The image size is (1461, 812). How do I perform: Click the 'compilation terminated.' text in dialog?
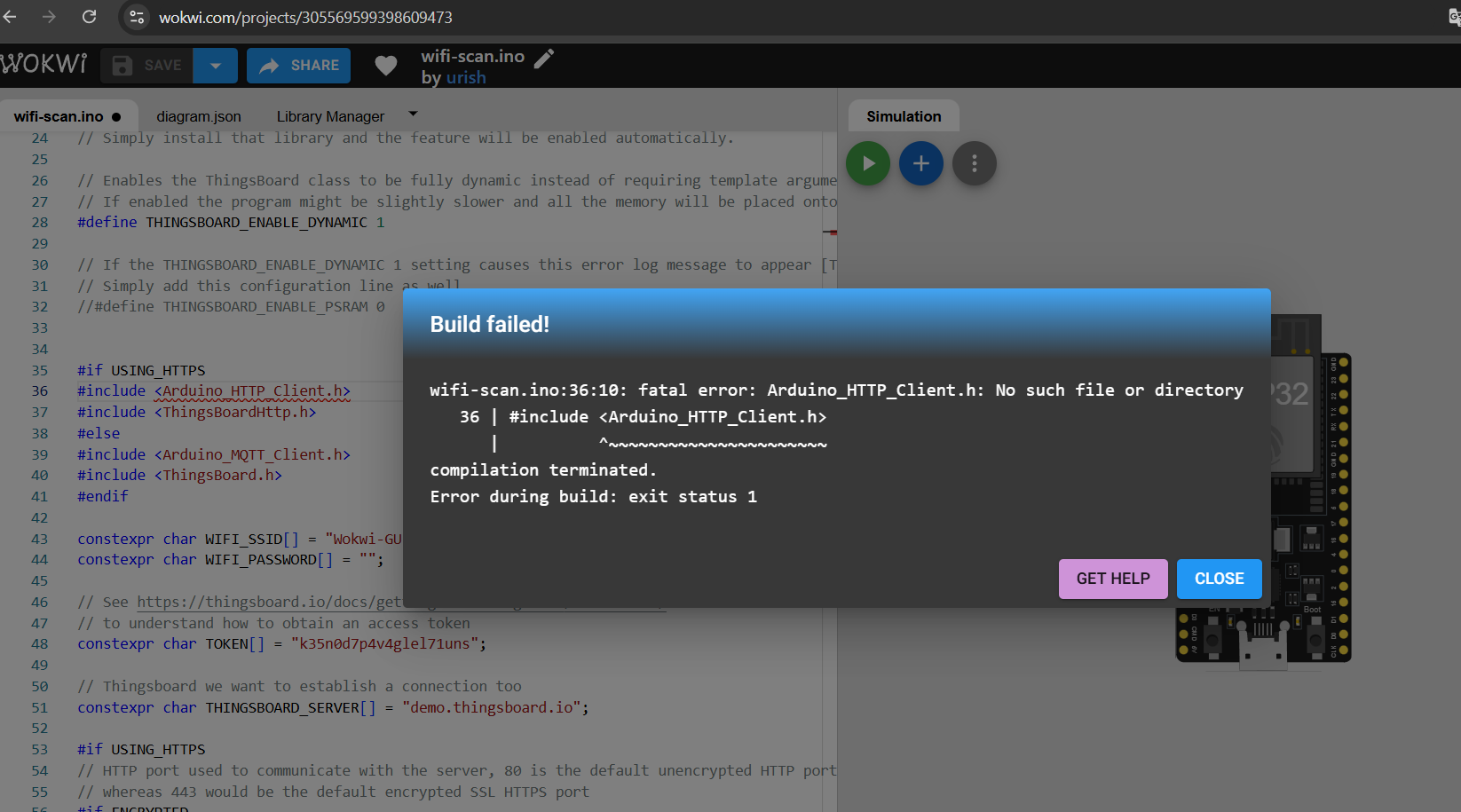coord(543,470)
